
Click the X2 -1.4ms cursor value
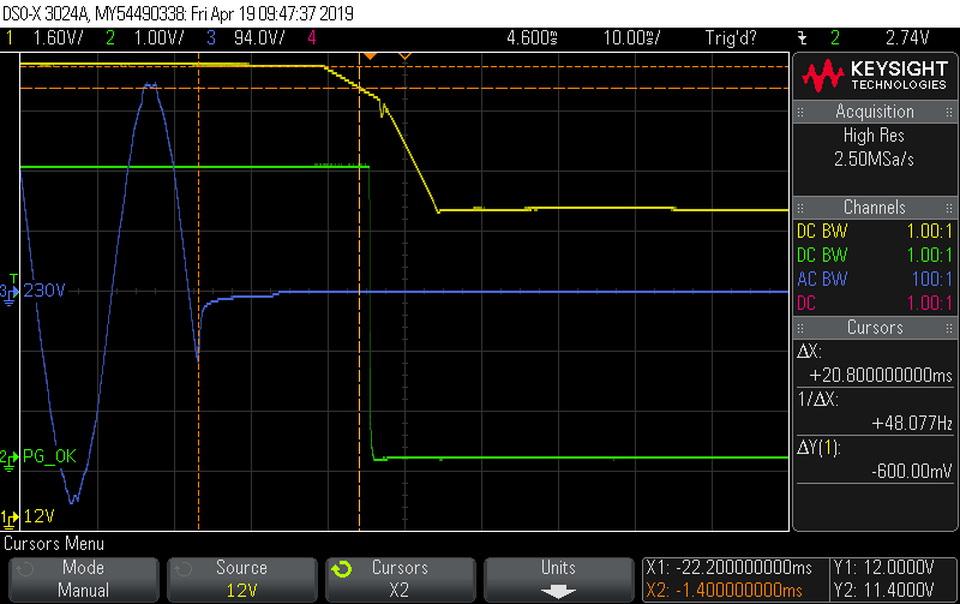(x=724, y=591)
